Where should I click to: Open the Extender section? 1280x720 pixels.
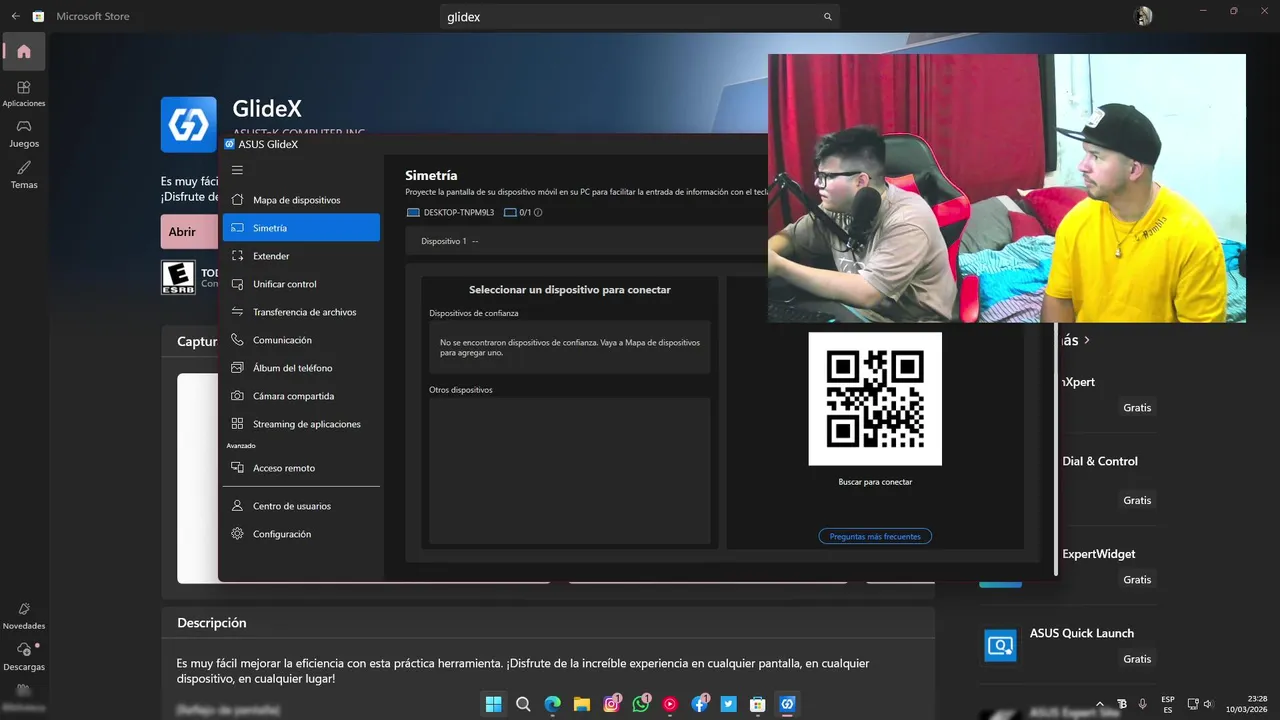[x=301, y=256]
